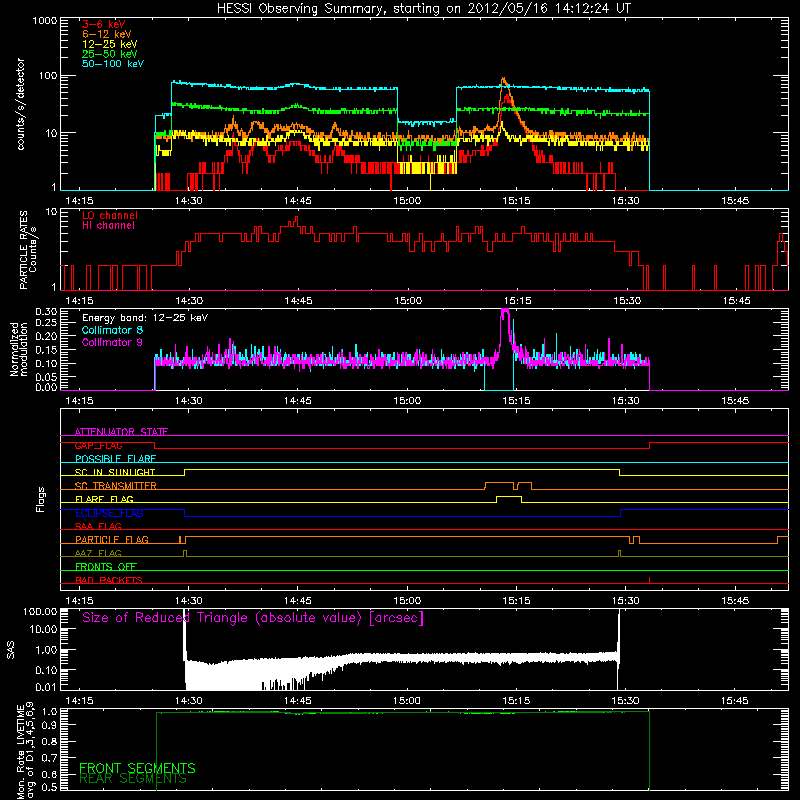Select the orange 6-12 keV legend label
The height and width of the screenshot is (800, 800).
point(107,34)
